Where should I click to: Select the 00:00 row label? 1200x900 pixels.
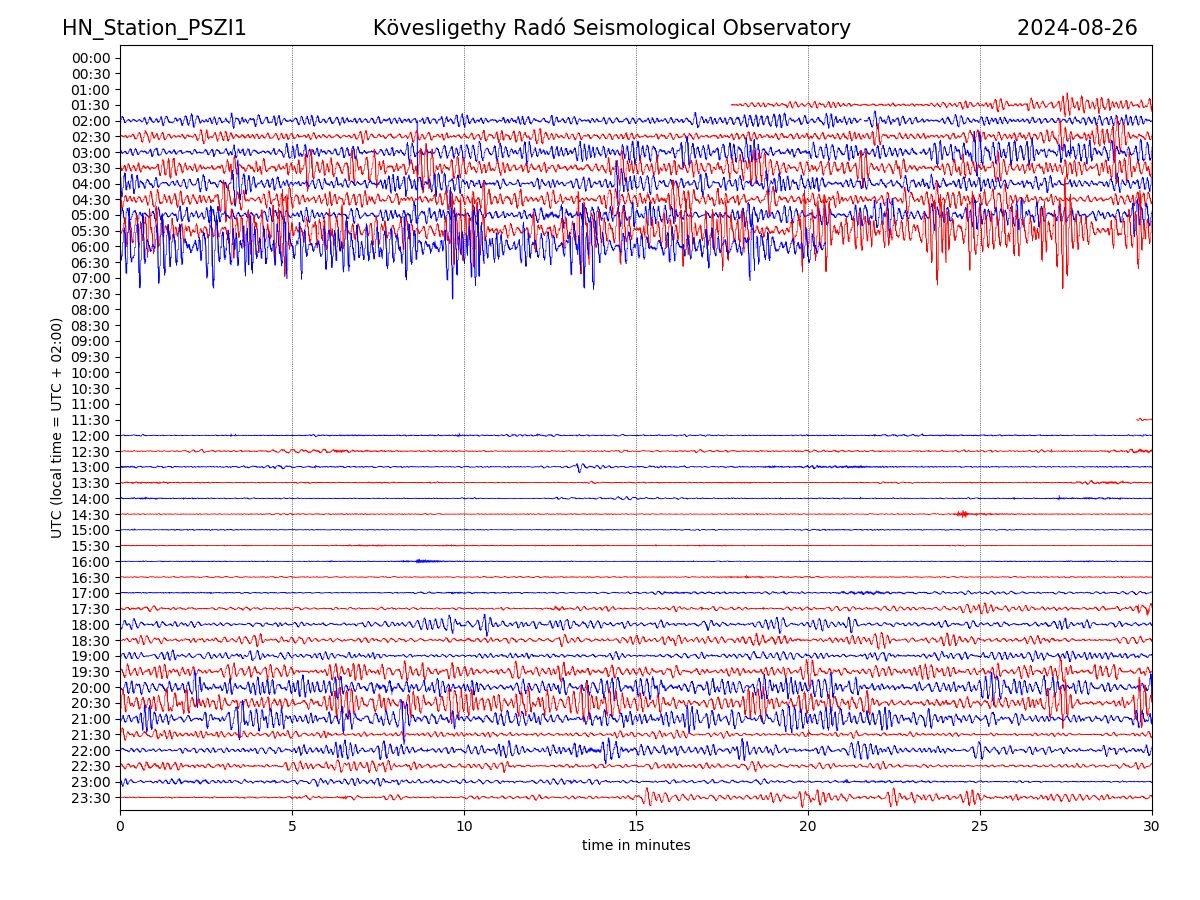pyautogui.click(x=90, y=58)
